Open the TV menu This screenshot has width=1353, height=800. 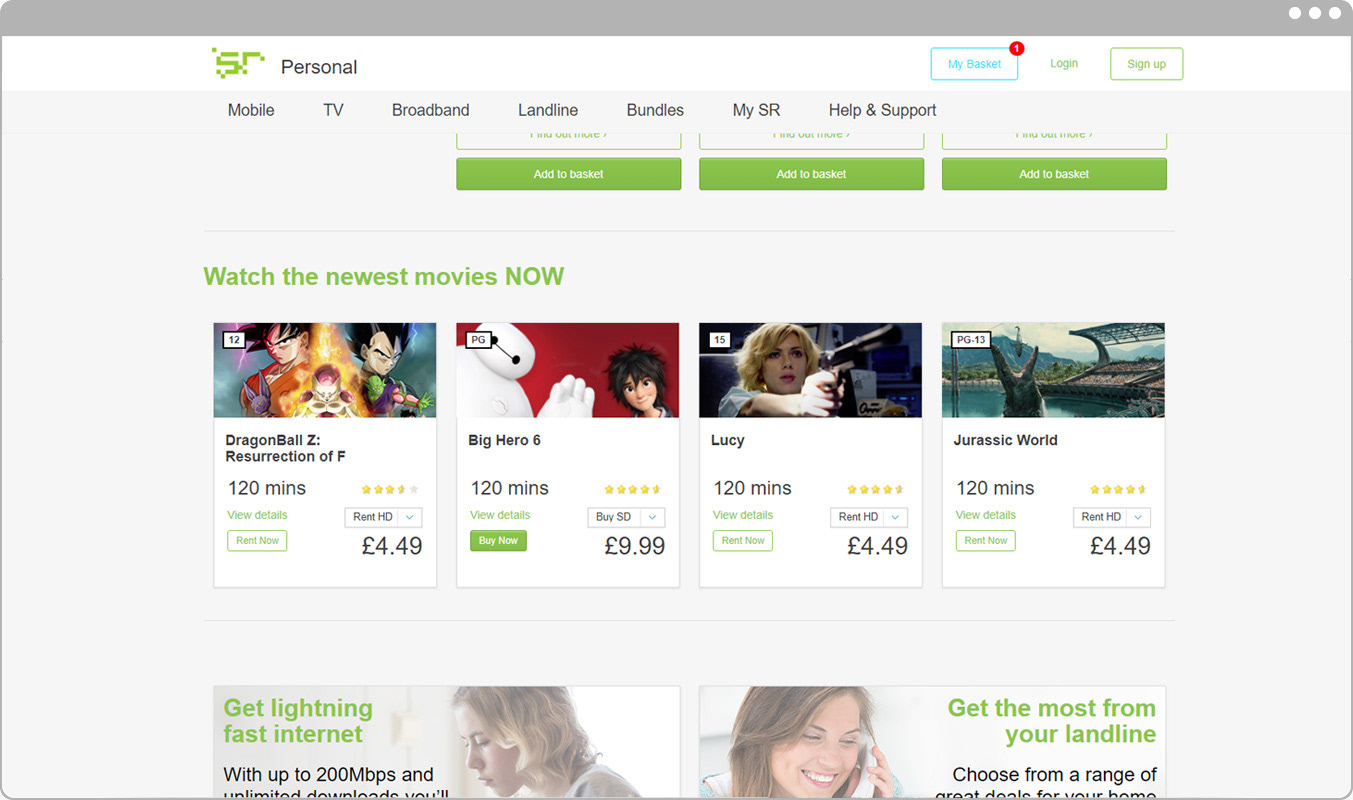pos(333,110)
